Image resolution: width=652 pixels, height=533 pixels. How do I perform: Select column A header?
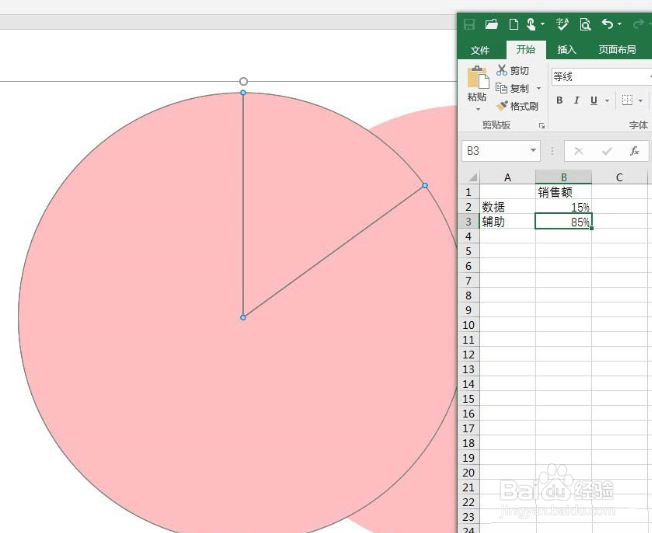tap(507, 178)
